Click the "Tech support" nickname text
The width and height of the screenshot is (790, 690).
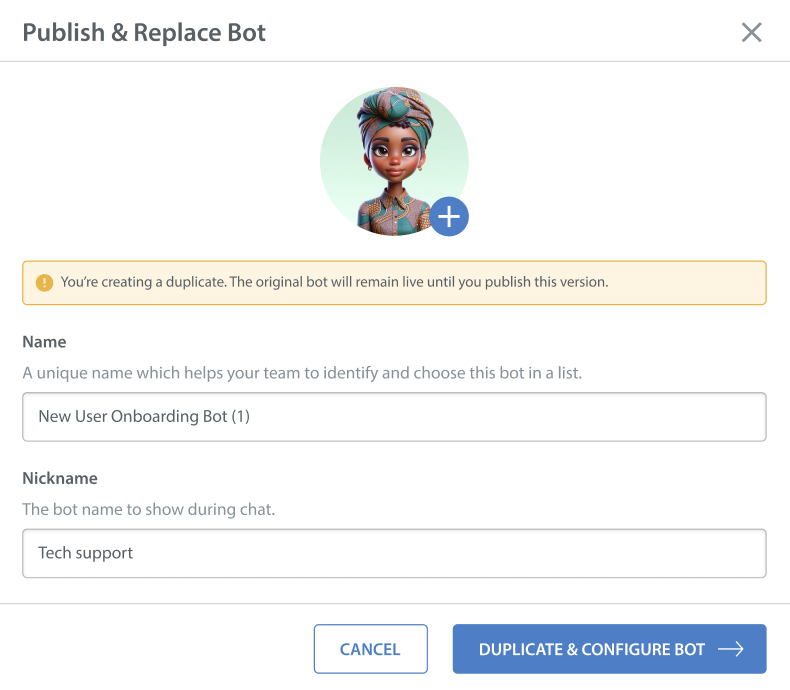pyautogui.click(x=86, y=553)
